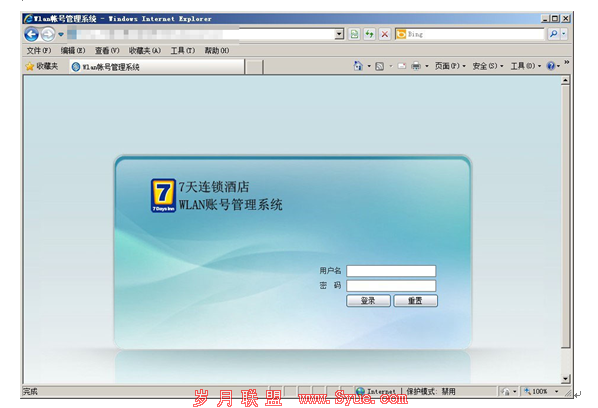Click the WLAN账号管理系统 heading text
598x408 pixels.
tap(230, 205)
